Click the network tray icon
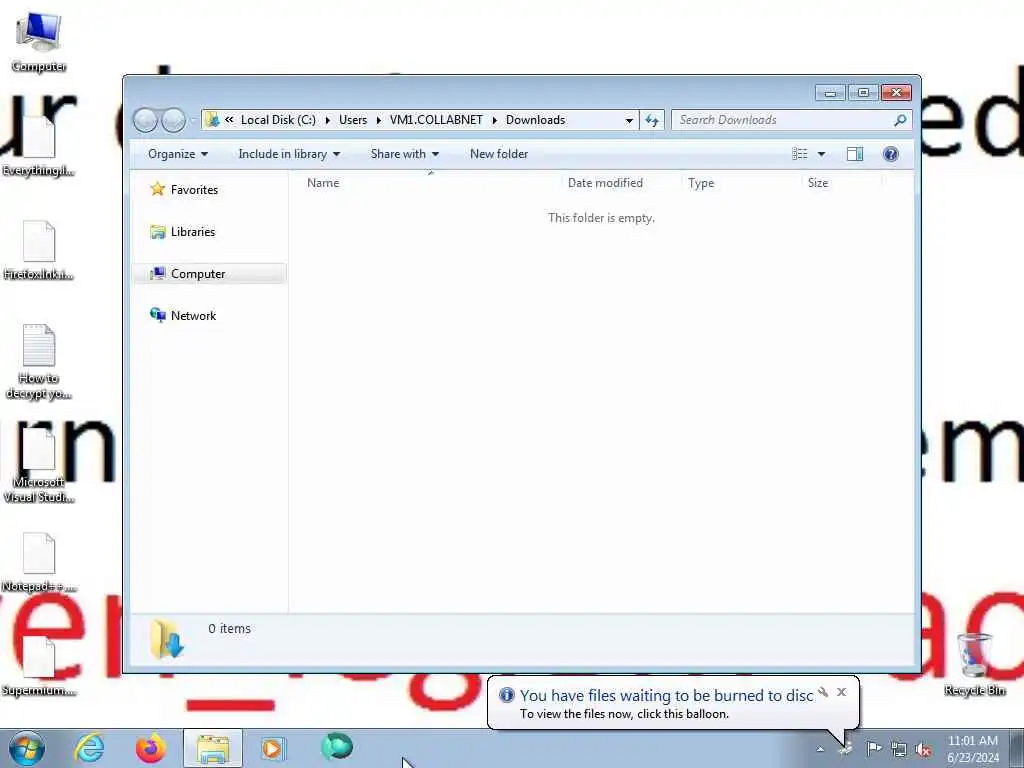1024x768 pixels. 899,750
